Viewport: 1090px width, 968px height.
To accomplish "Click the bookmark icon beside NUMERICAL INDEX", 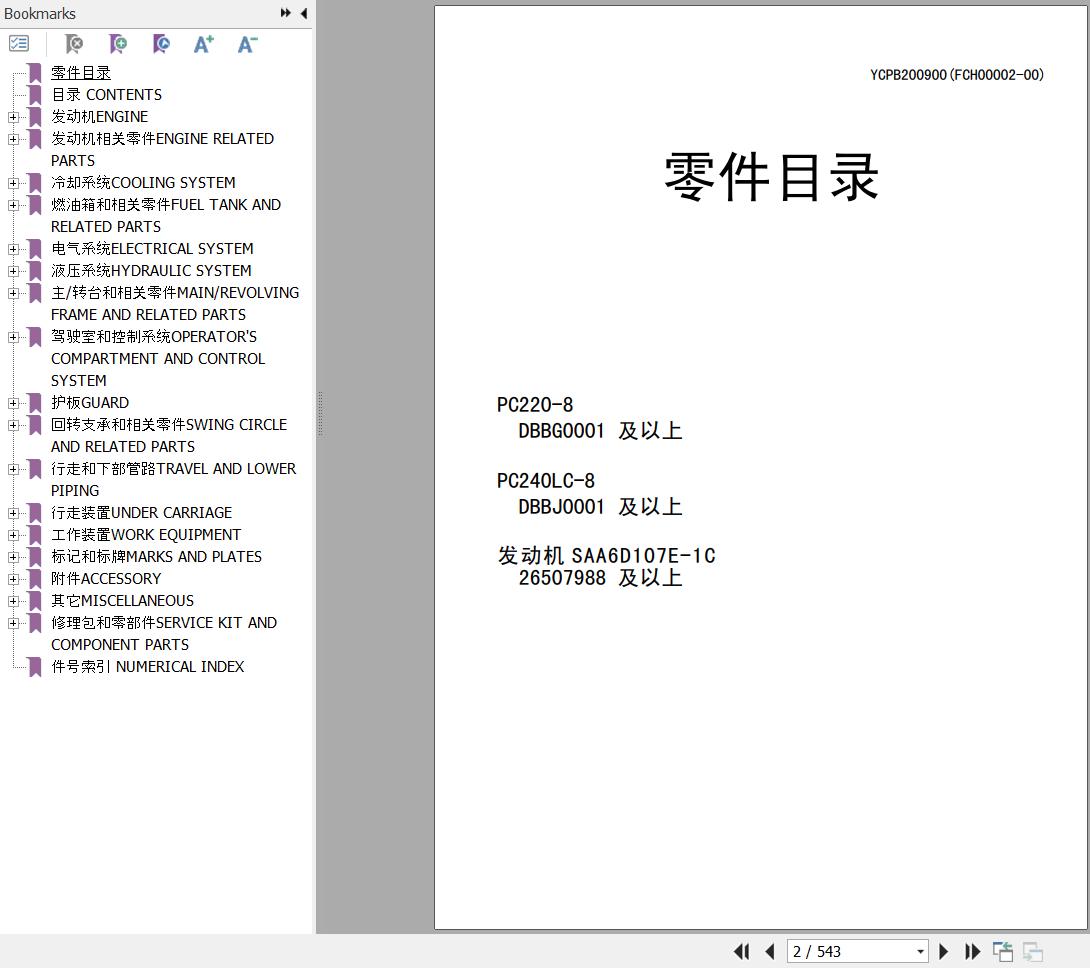I will (x=35, y=667).
